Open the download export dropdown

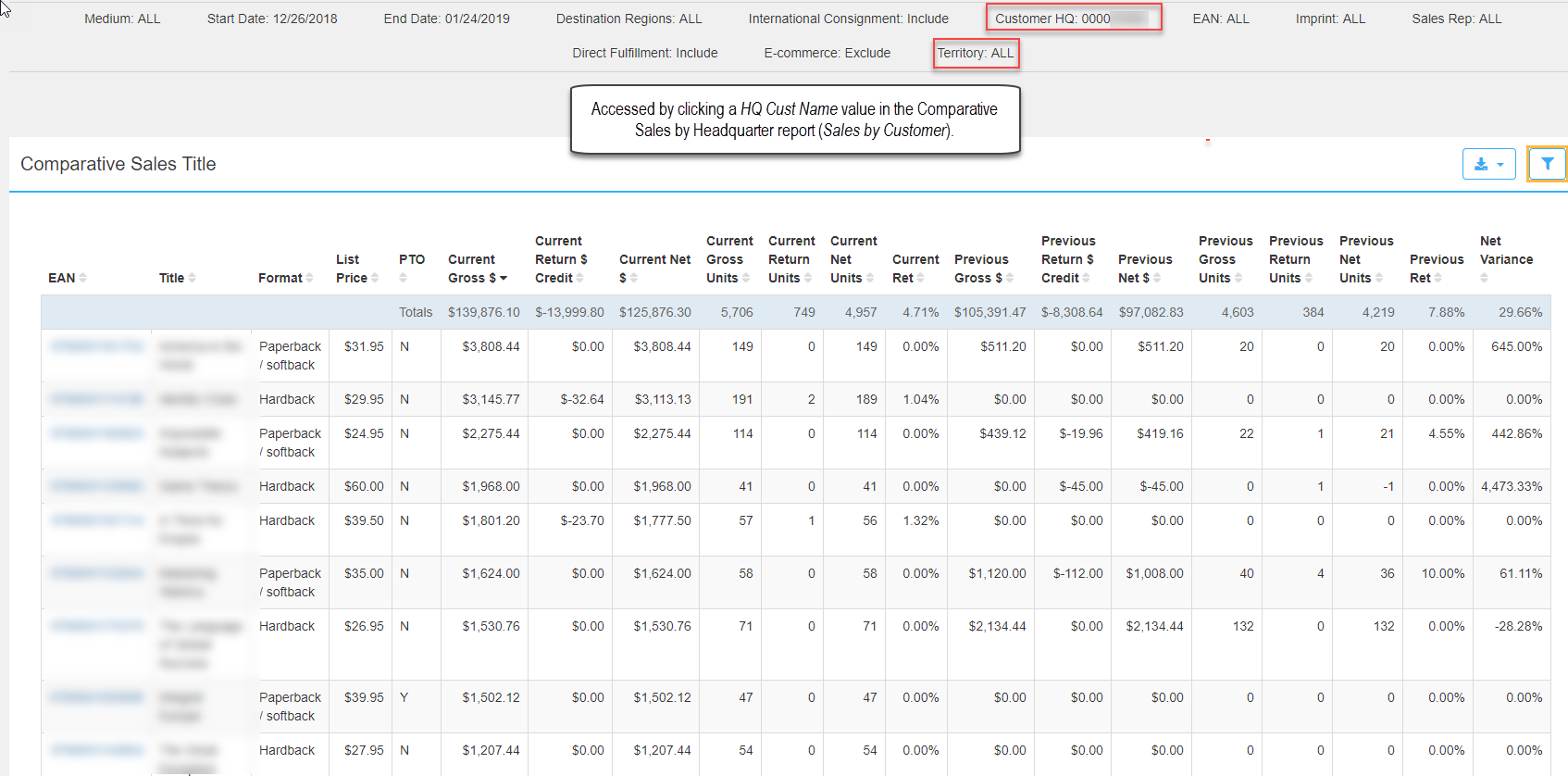point(1488,164)
